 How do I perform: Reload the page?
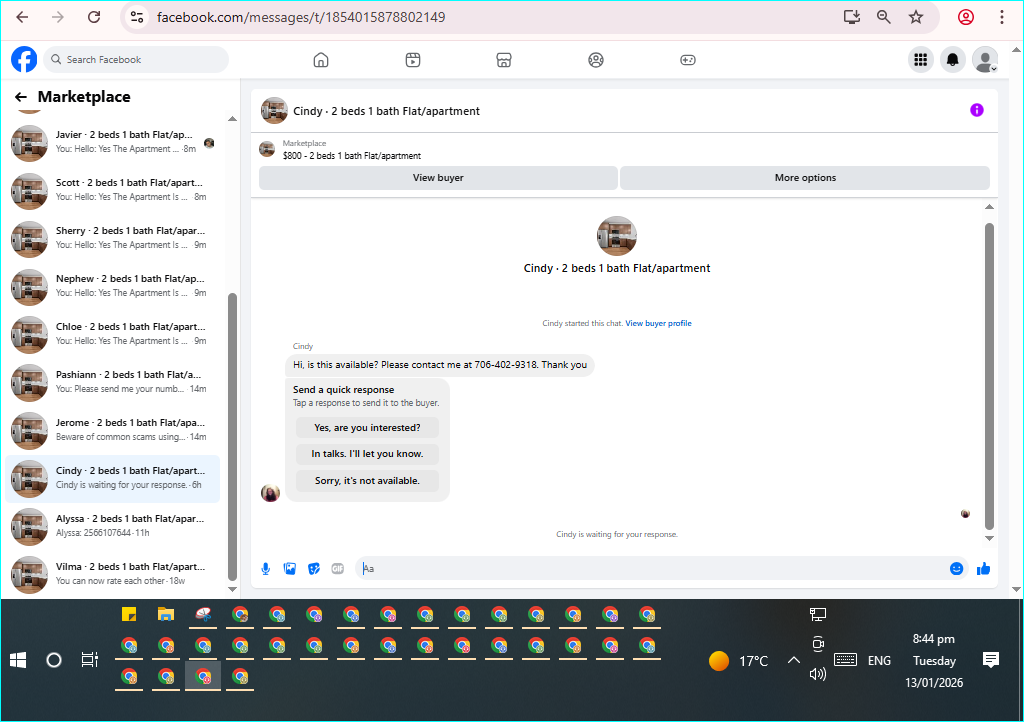(x=94, y=17)
